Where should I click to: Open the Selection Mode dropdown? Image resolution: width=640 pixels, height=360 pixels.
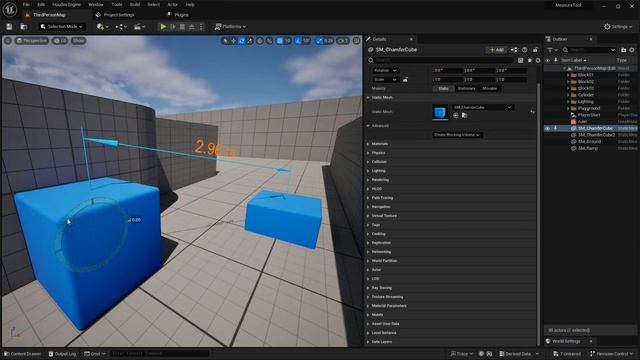point(62,27)
